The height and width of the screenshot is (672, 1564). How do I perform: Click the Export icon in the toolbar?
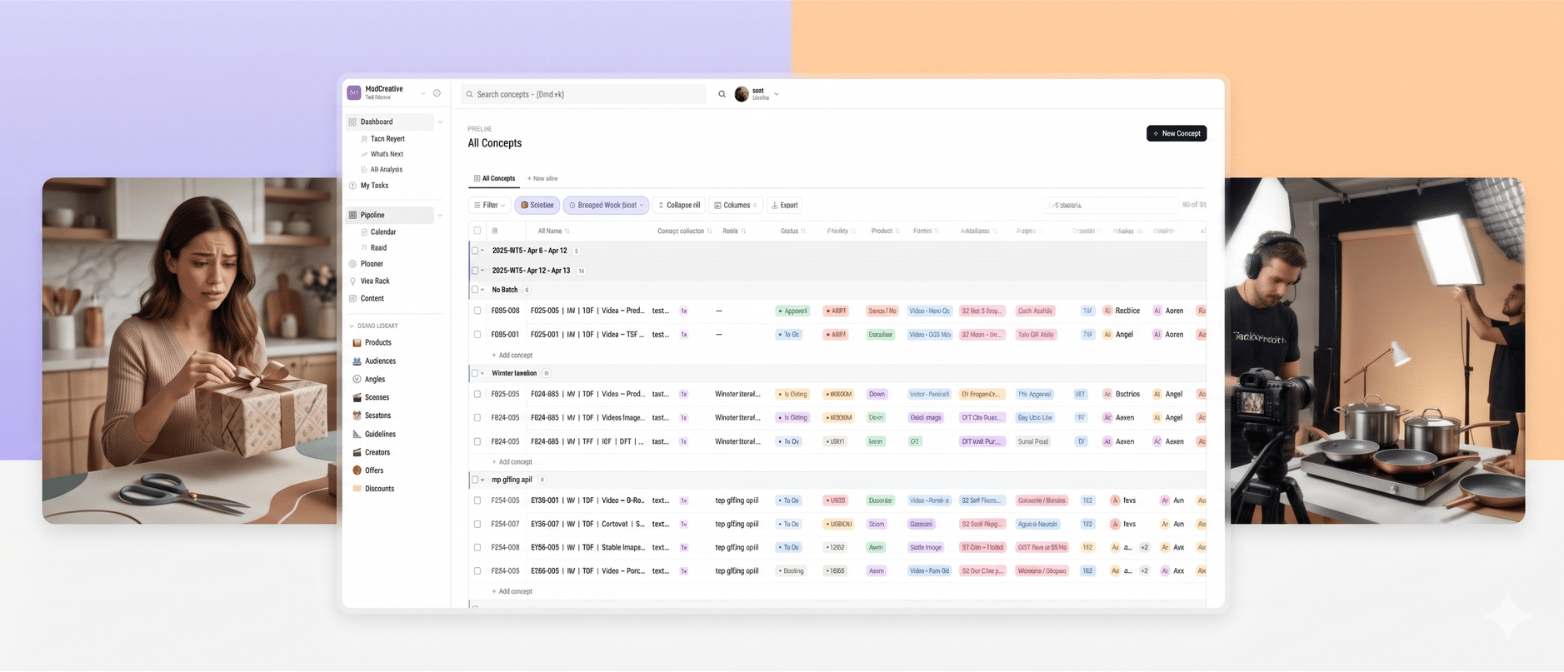(x=775, y=205)
